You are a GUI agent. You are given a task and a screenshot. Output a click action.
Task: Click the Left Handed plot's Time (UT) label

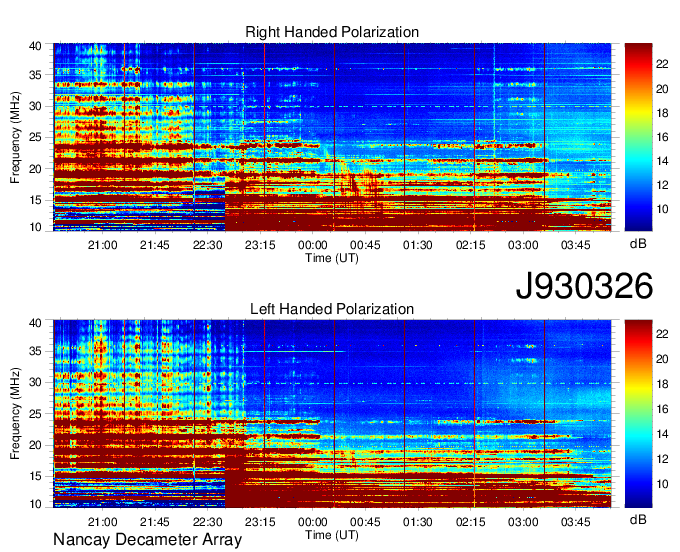coord(332,535)
